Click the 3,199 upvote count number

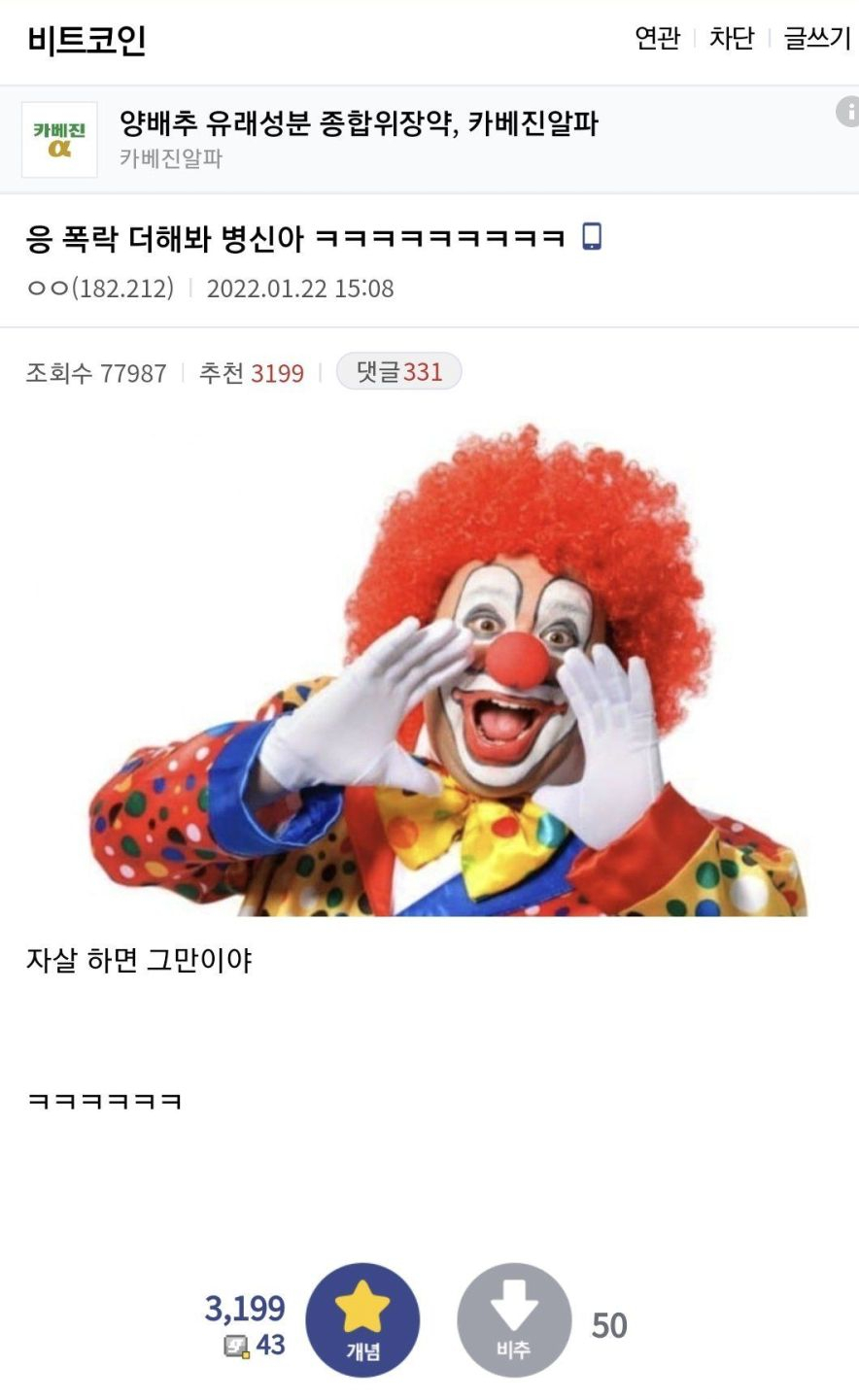[245, 1309]
